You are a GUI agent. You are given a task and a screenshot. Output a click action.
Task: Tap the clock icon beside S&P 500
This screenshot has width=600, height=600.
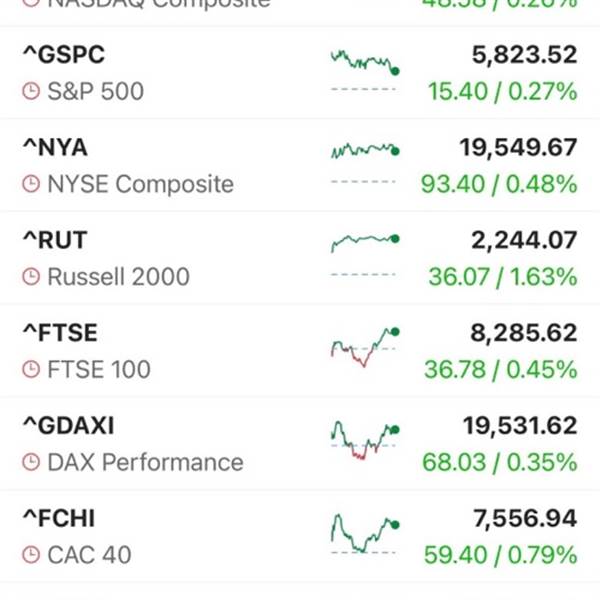point(31,91)
